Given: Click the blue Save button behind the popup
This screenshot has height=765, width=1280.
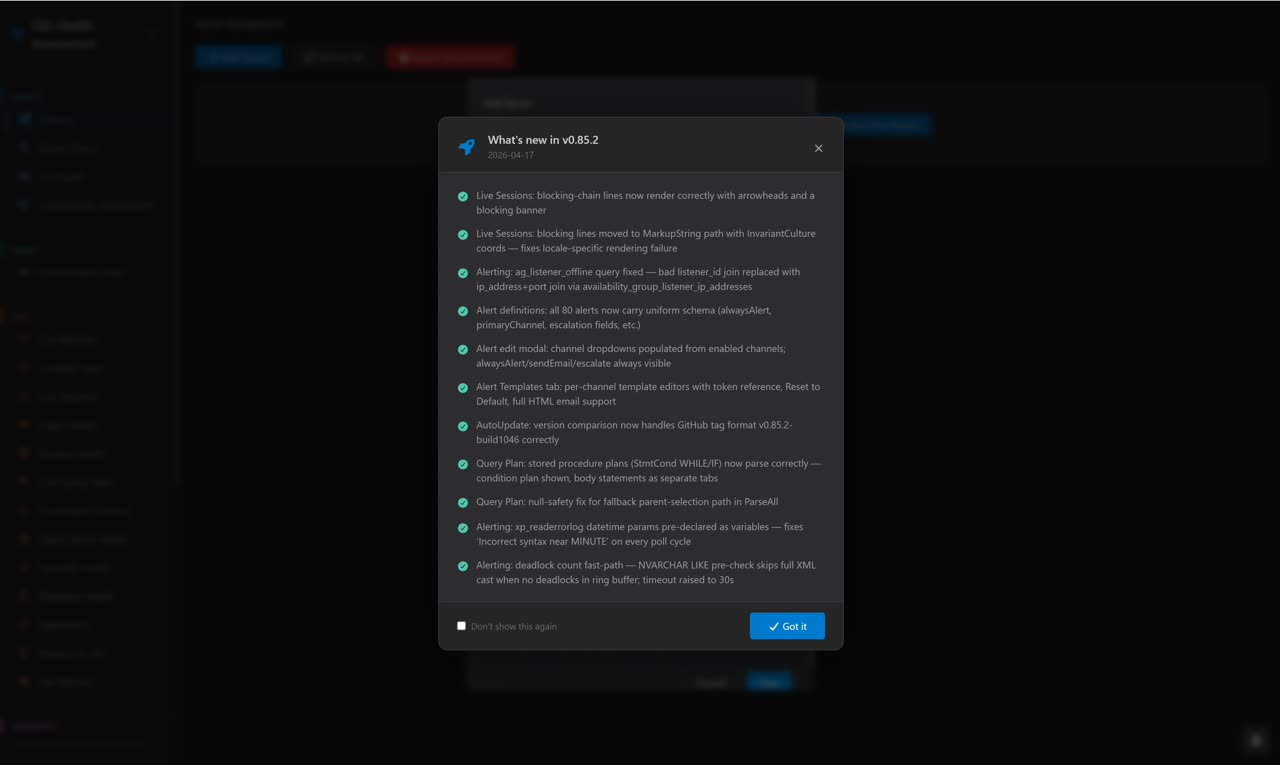Looking at the screenshot, I should 769,681.
